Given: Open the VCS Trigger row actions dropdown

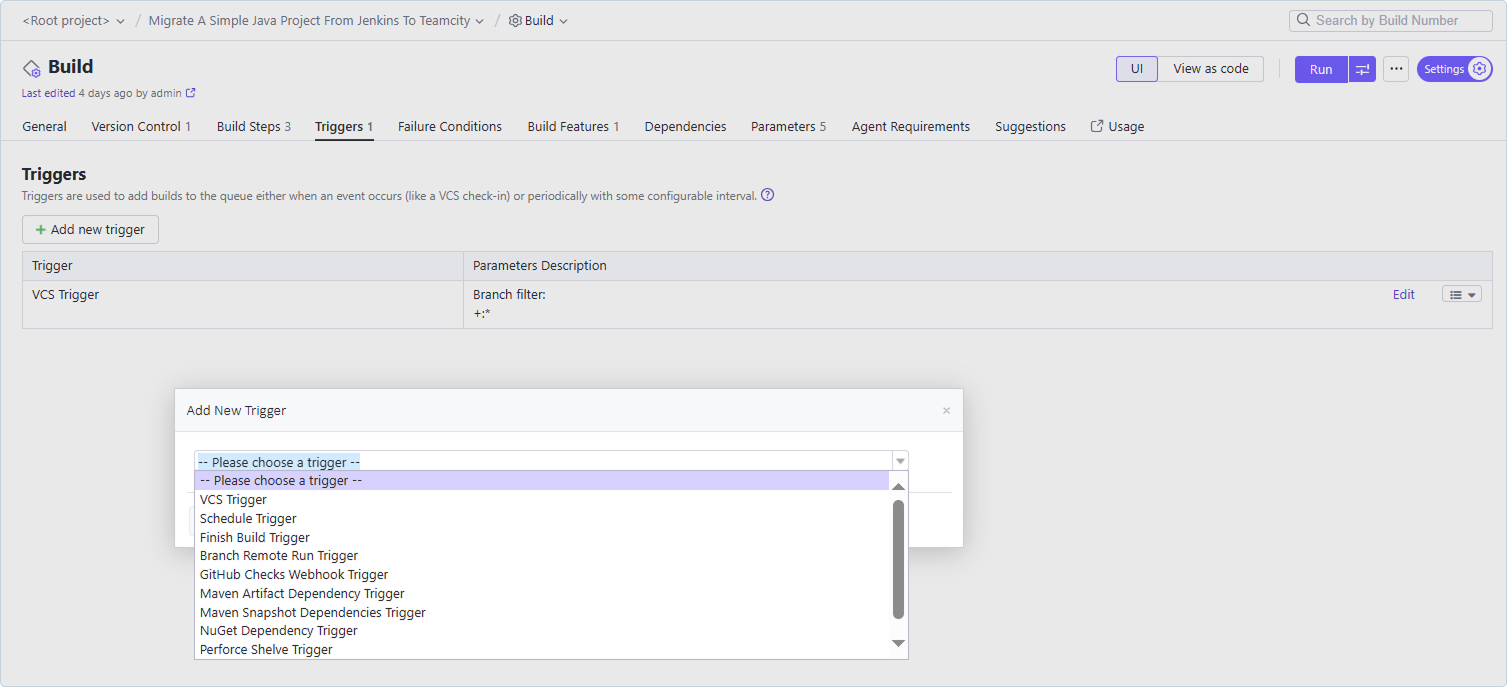Looking at the screenshot, I should (1461, 295).
